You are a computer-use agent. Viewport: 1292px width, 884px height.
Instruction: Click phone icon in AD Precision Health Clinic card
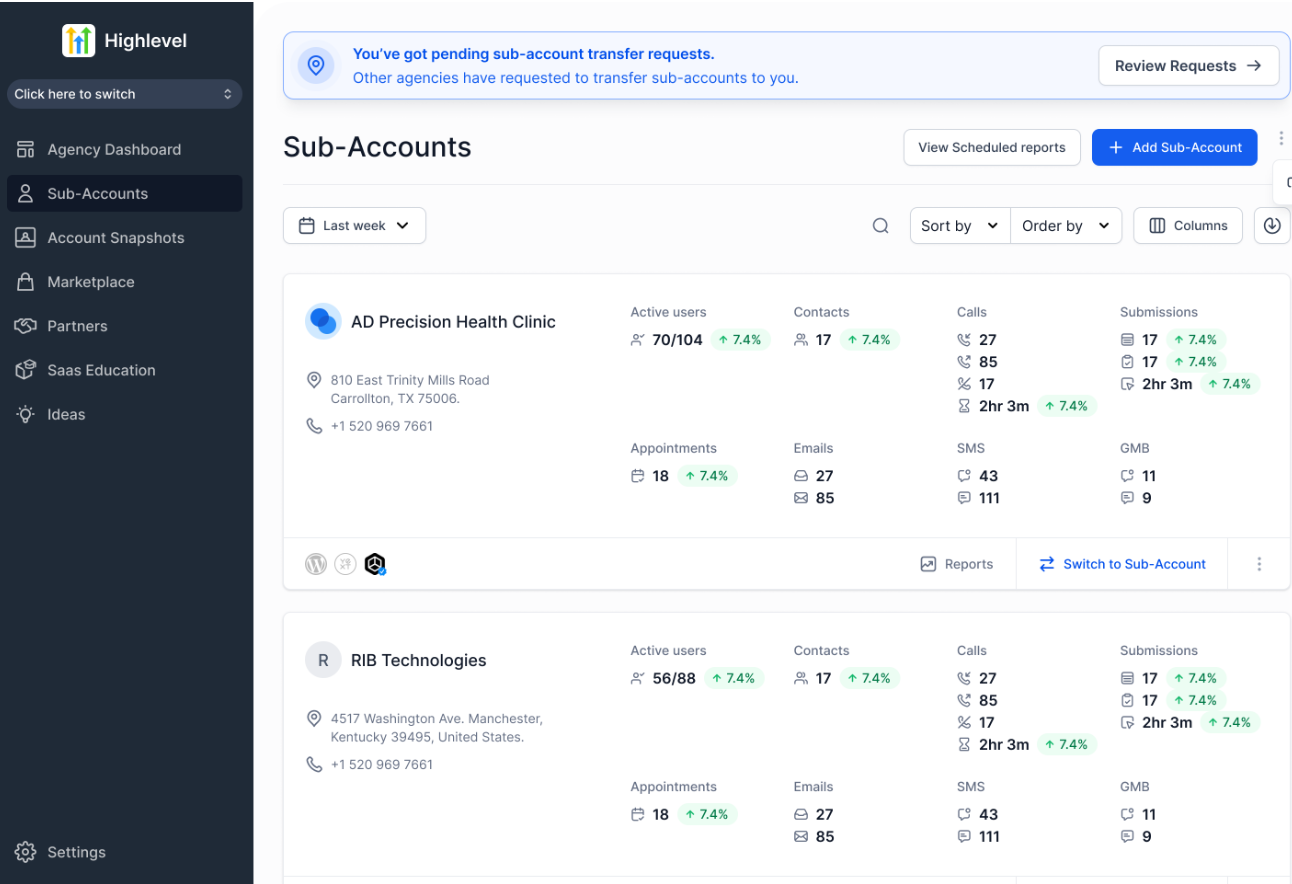314,426
